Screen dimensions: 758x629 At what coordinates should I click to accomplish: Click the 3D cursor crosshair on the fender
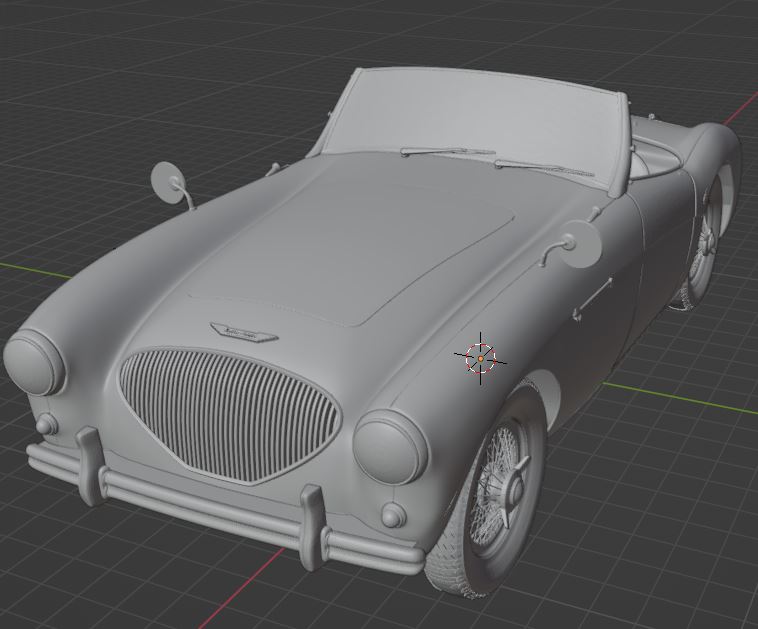point(481,358)
